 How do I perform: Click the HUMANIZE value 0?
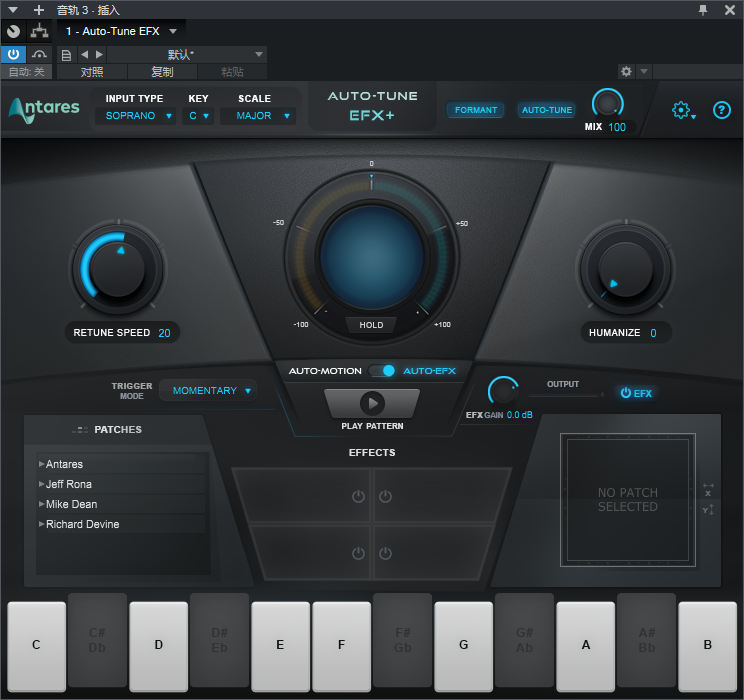[x=653, y=333]
